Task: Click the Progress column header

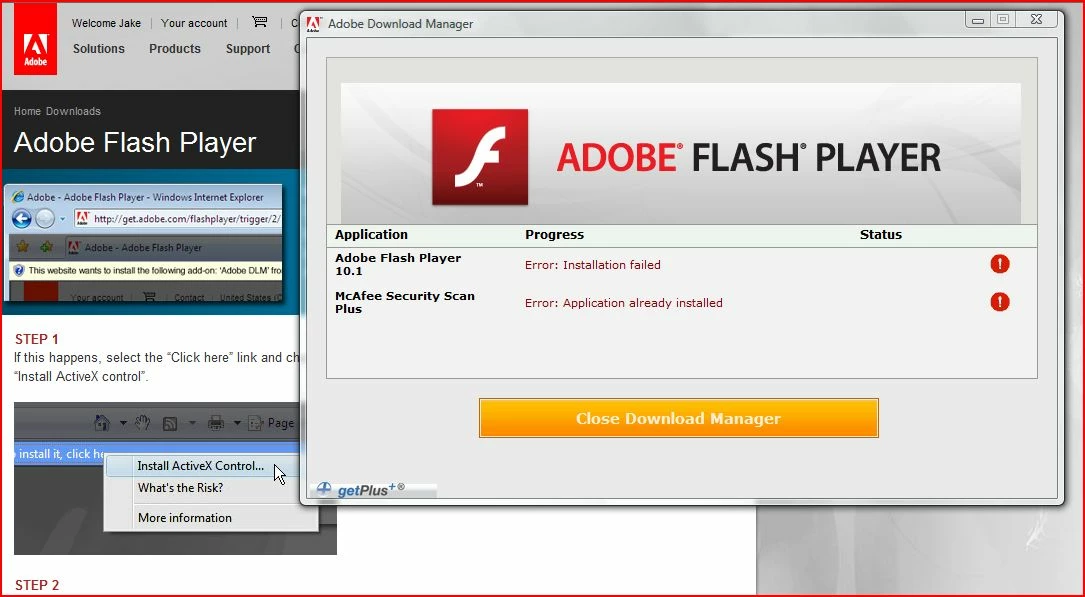Action: tap(554, 235)
